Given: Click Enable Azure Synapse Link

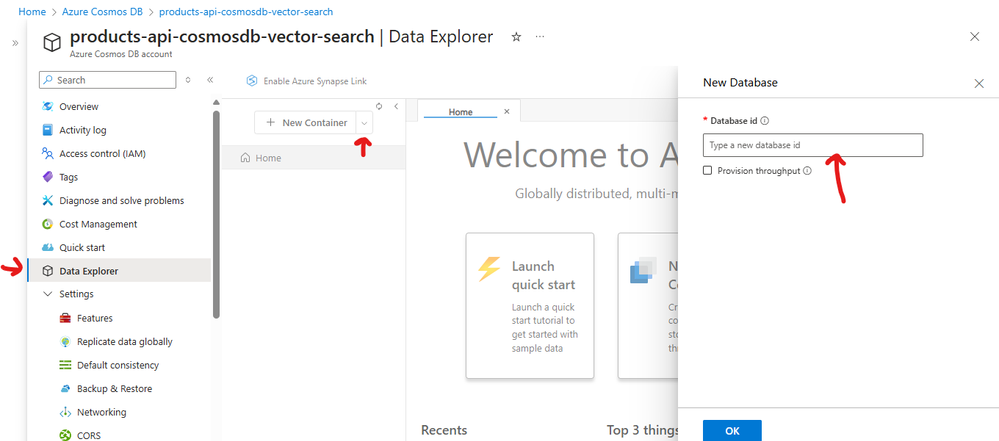Looking at the screenshot, I should (x=306, y=81).
